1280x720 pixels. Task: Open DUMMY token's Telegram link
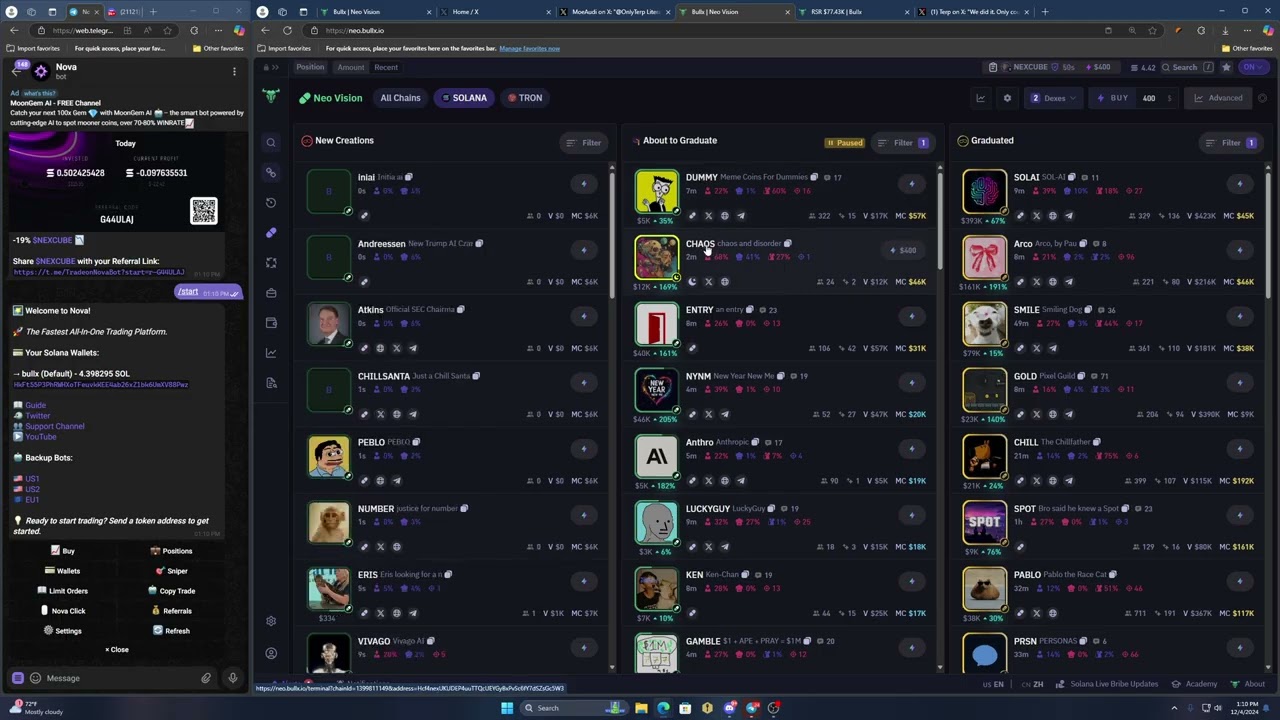[x=740, y=216]
